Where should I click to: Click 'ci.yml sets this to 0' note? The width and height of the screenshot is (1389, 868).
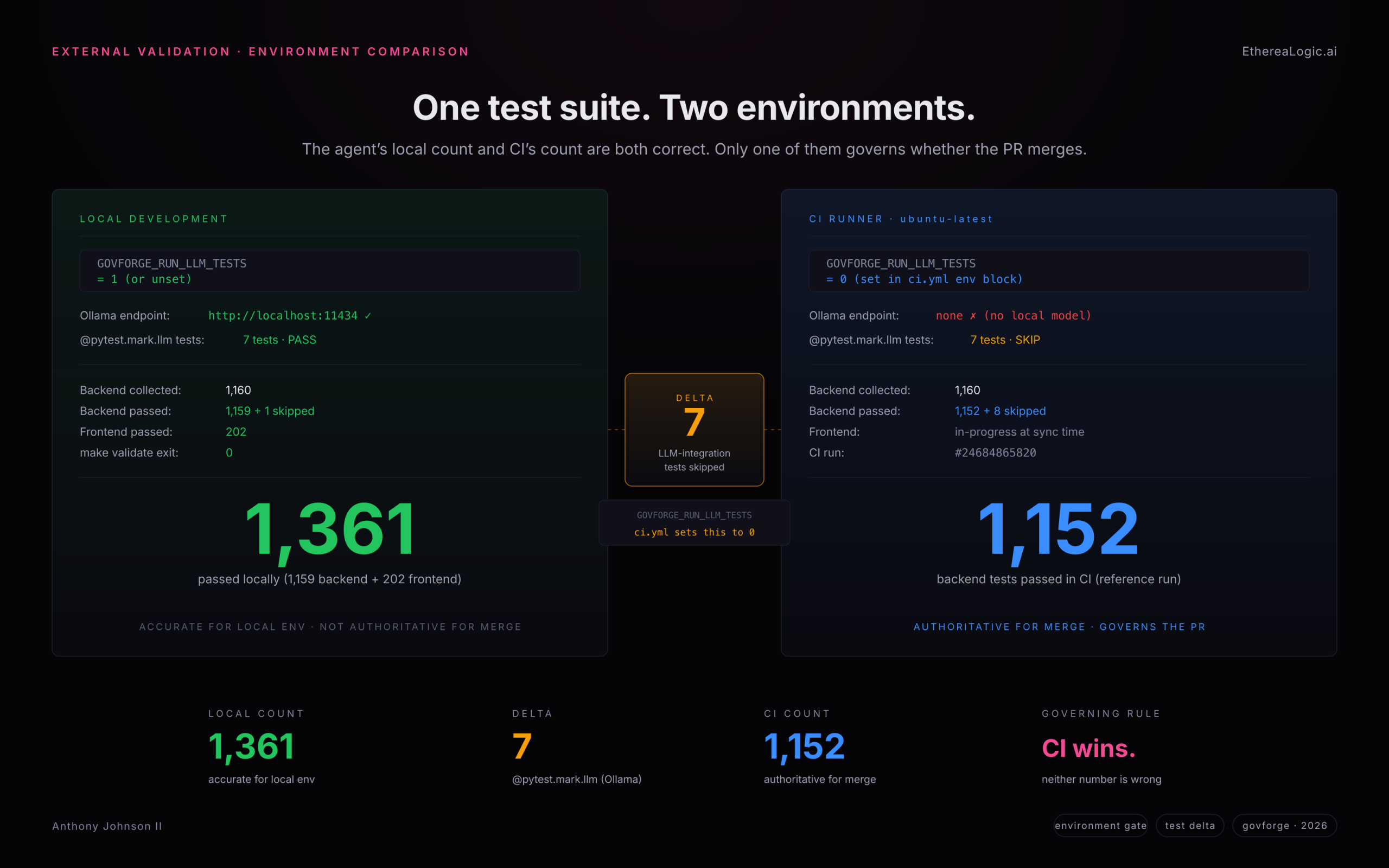694,532
